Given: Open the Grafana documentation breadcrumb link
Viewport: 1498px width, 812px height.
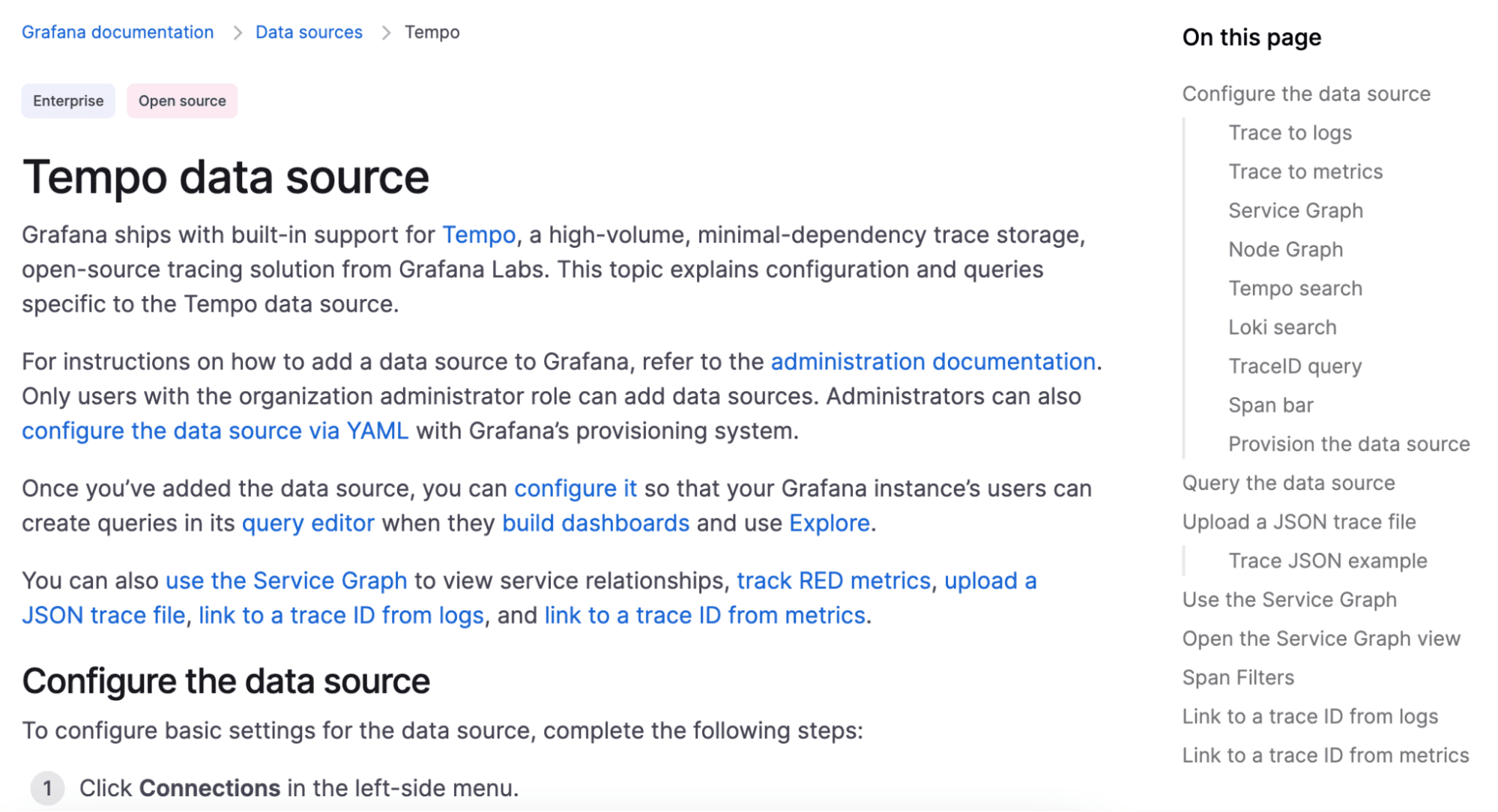Looking at the screenshot, I should point(117,31).
